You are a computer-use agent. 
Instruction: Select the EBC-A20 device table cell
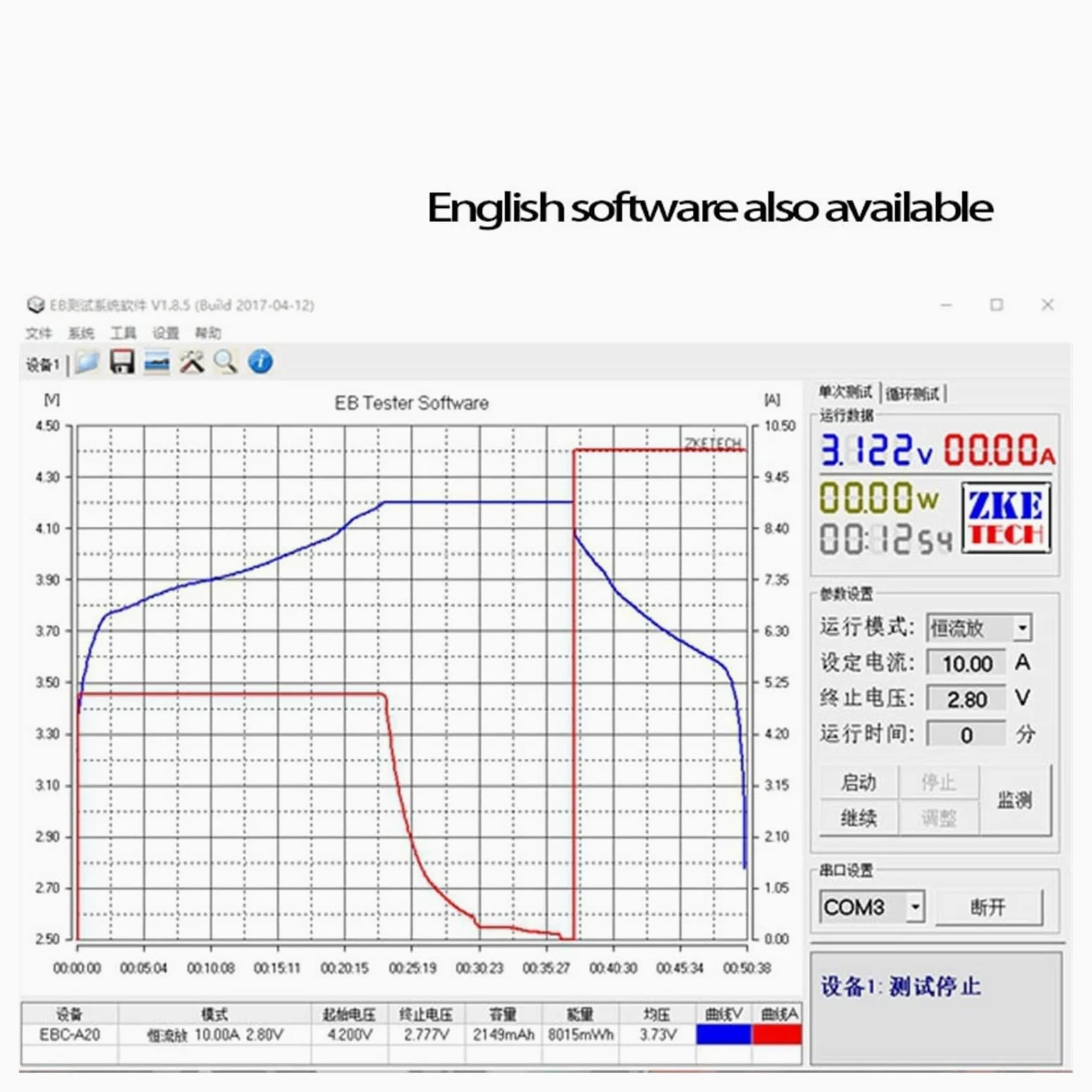(70, 1035)
